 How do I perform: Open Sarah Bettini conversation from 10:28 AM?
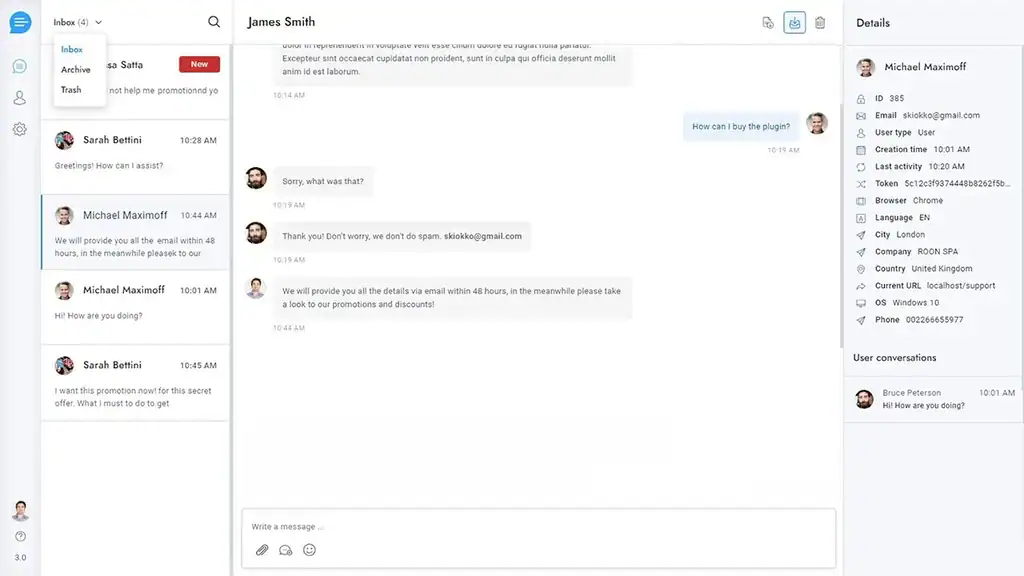pos(135,152)
